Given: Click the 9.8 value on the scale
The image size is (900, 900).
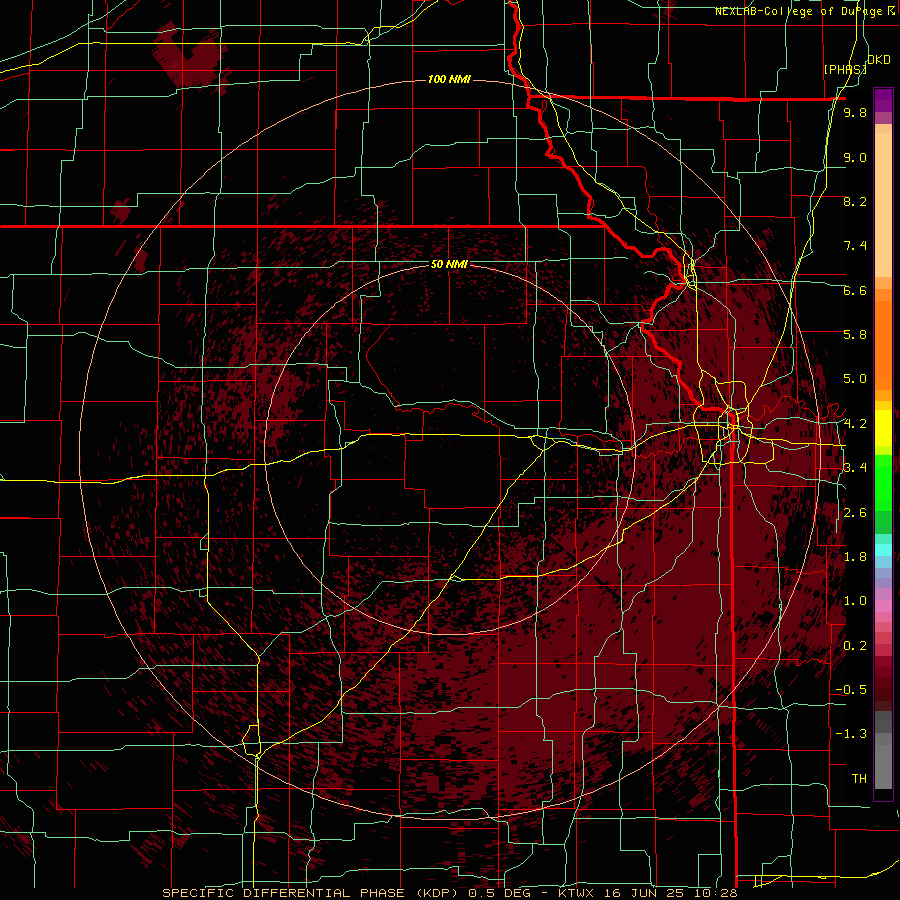Looking at the screenshot, I should coord(855,112).
